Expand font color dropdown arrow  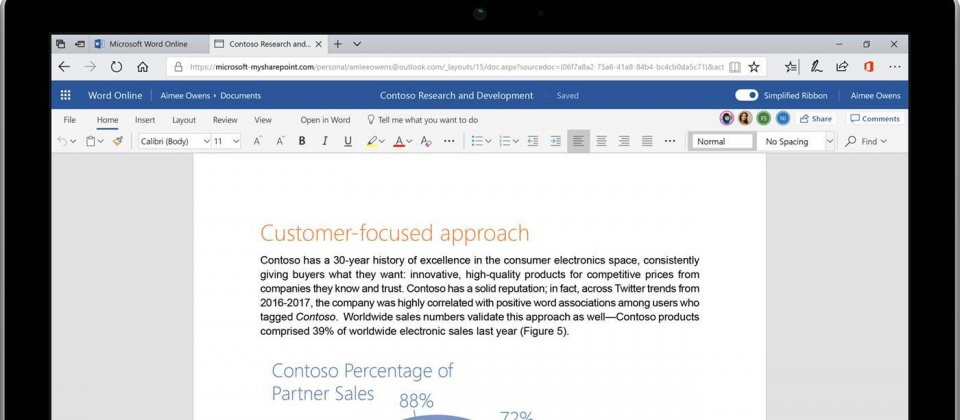pos(409,141)
